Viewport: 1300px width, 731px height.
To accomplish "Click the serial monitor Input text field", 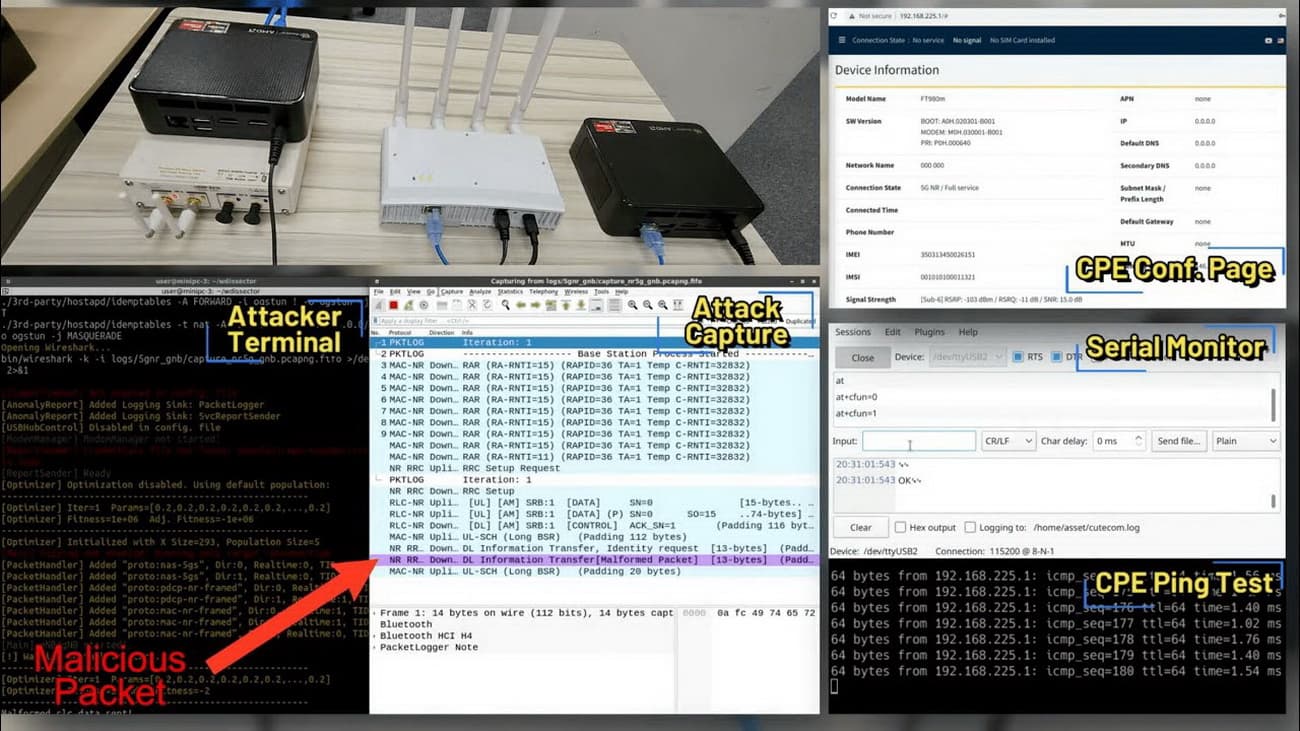I will [x=918, y=441].
